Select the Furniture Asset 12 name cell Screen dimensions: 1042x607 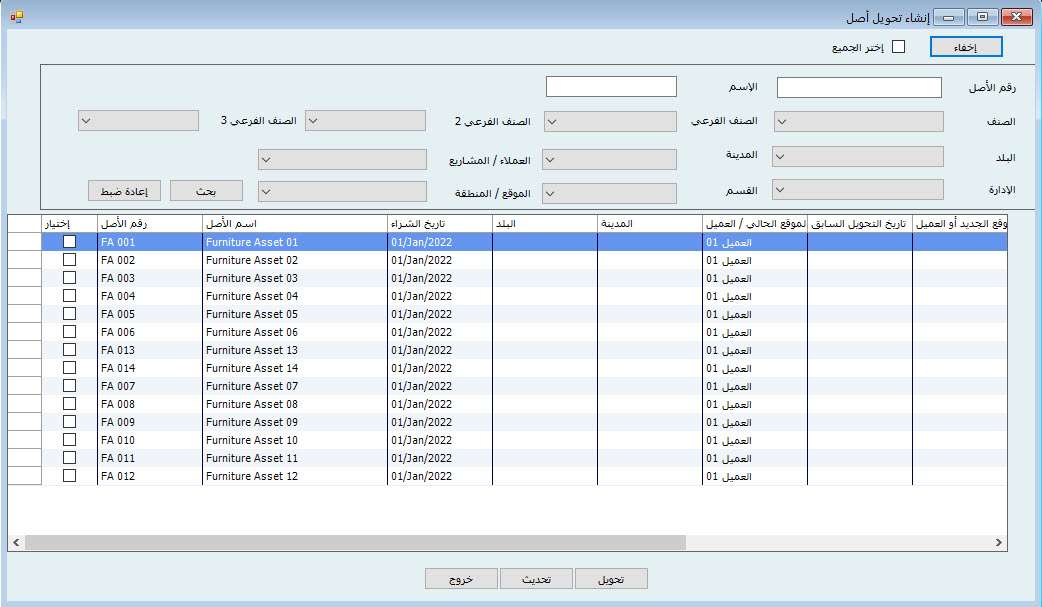[294, 475]
